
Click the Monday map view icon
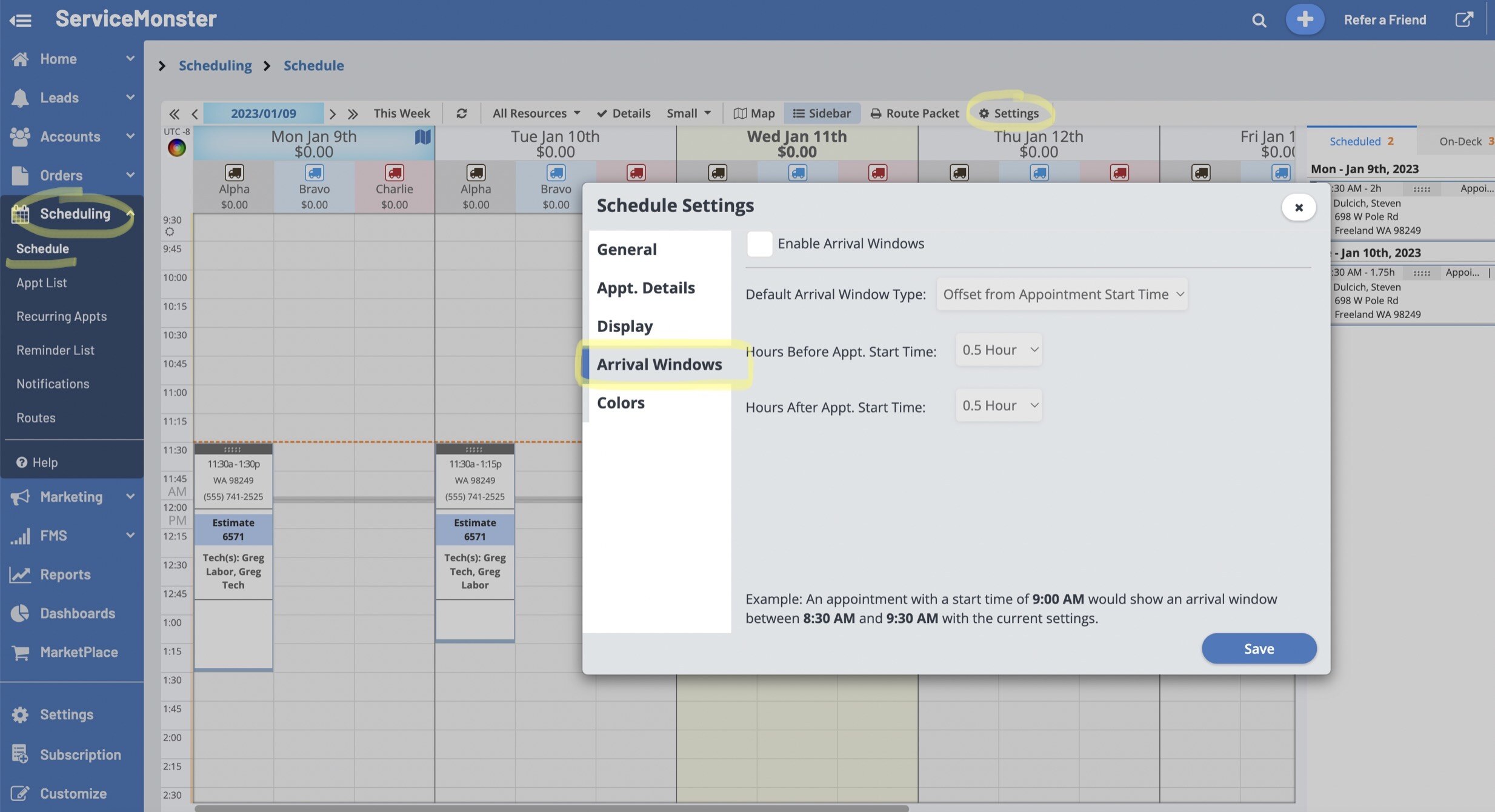[422, 137]
